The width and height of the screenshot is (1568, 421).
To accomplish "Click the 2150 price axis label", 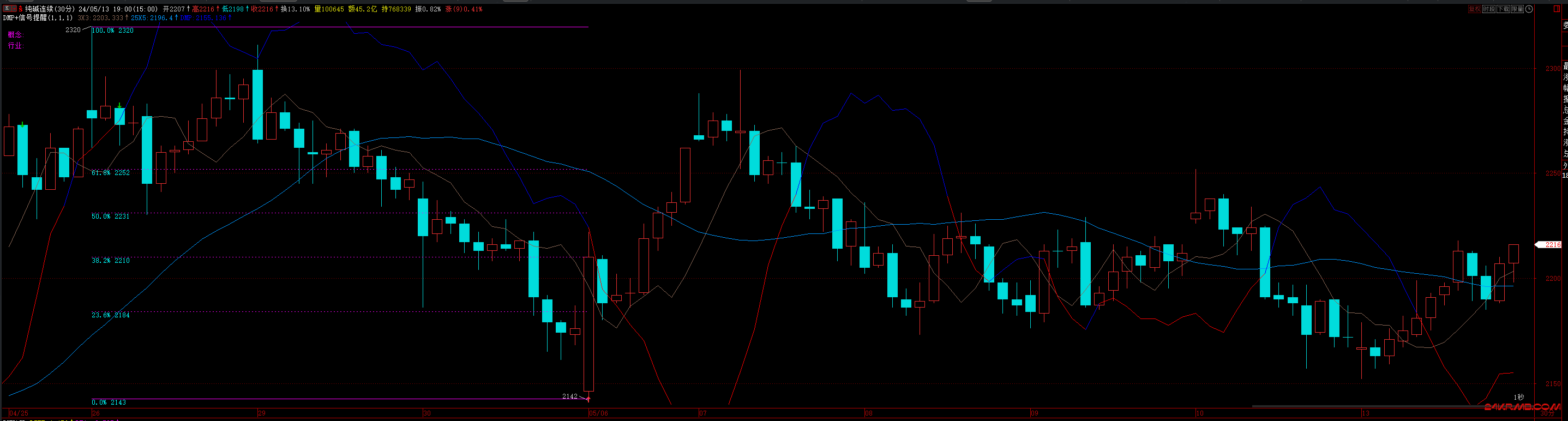I will click(1553, 384).
